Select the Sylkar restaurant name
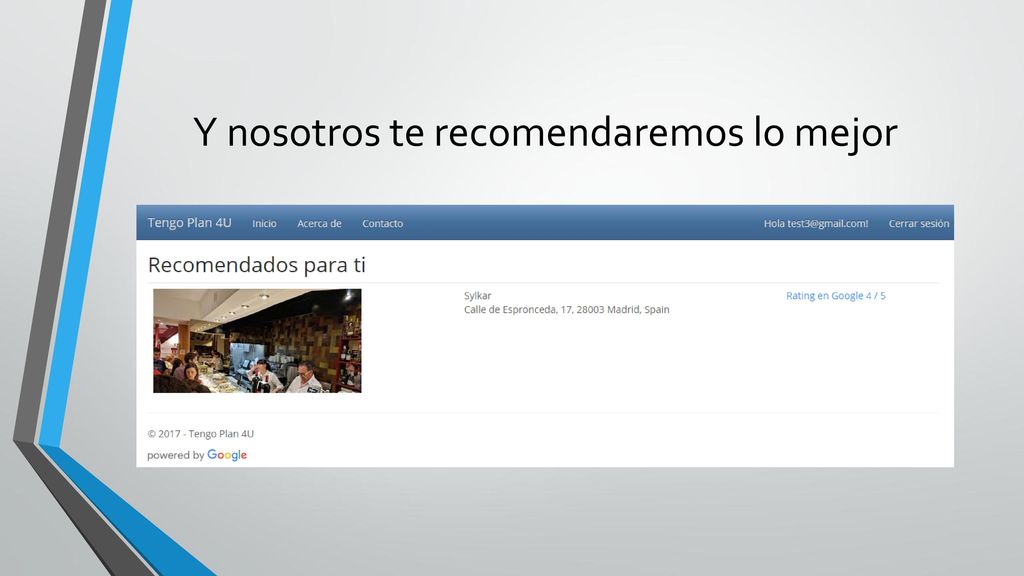 click(477, 296)
